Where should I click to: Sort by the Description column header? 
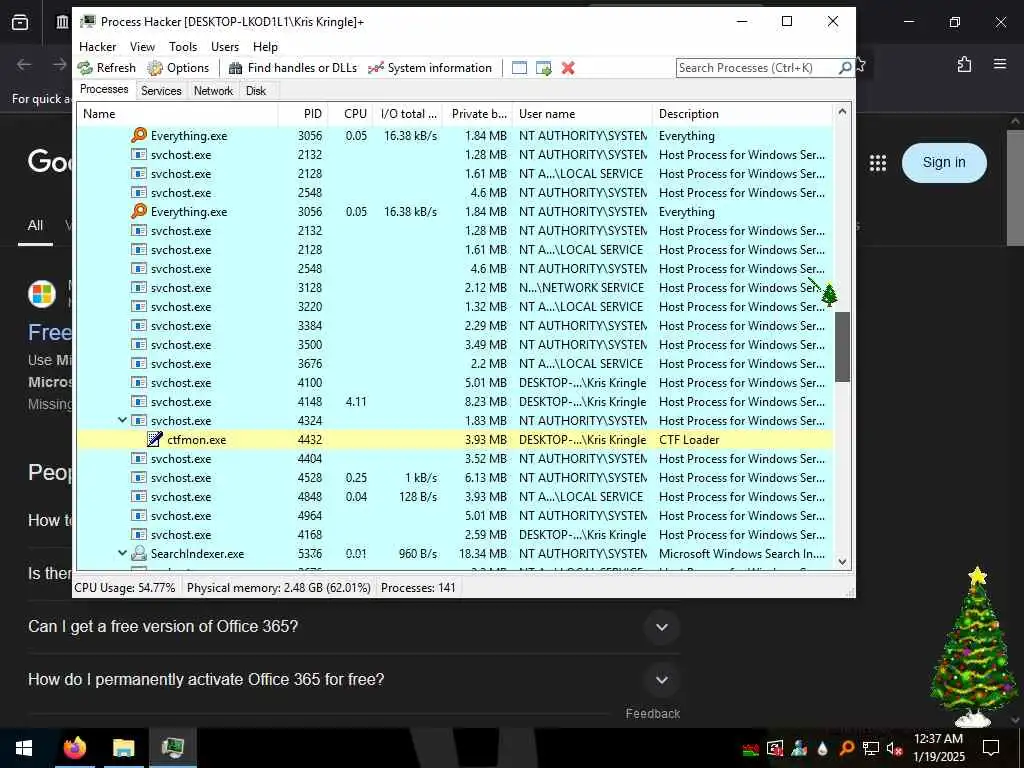click(x=743, y=114)
